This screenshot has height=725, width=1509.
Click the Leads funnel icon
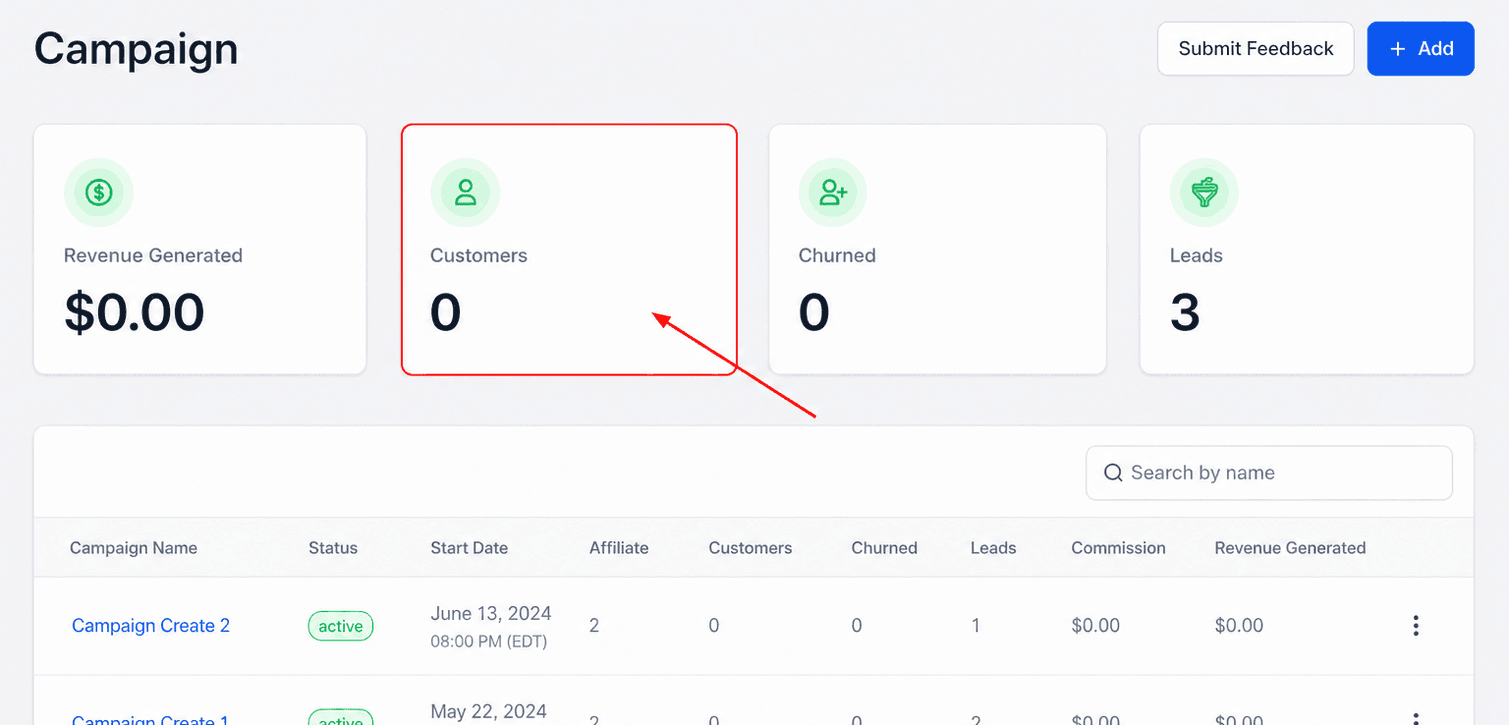pyautogui.click(x=1205, y=192)
